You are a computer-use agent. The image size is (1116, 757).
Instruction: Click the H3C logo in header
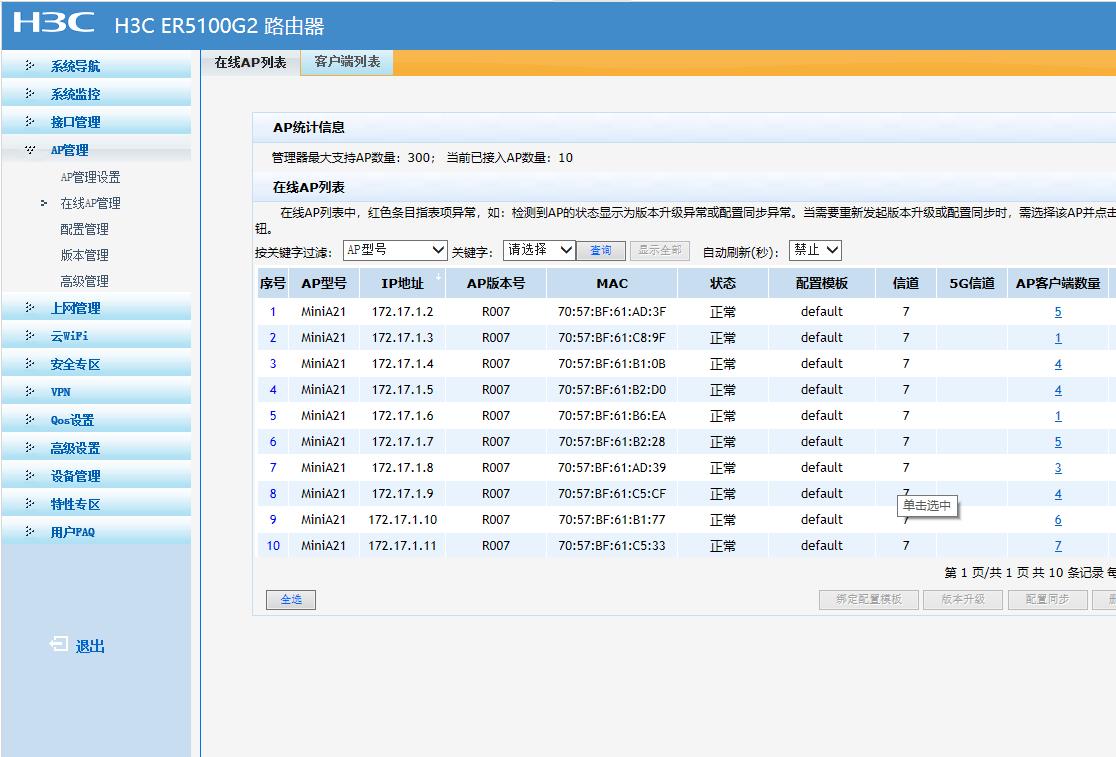pyautogui.click(x=54, y=24)
